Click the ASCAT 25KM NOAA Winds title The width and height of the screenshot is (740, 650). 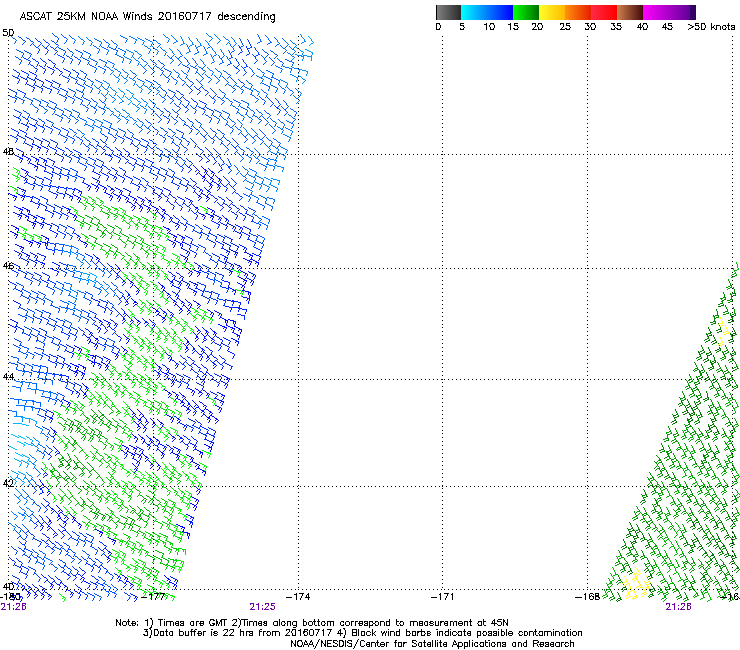tap(147, 16)
